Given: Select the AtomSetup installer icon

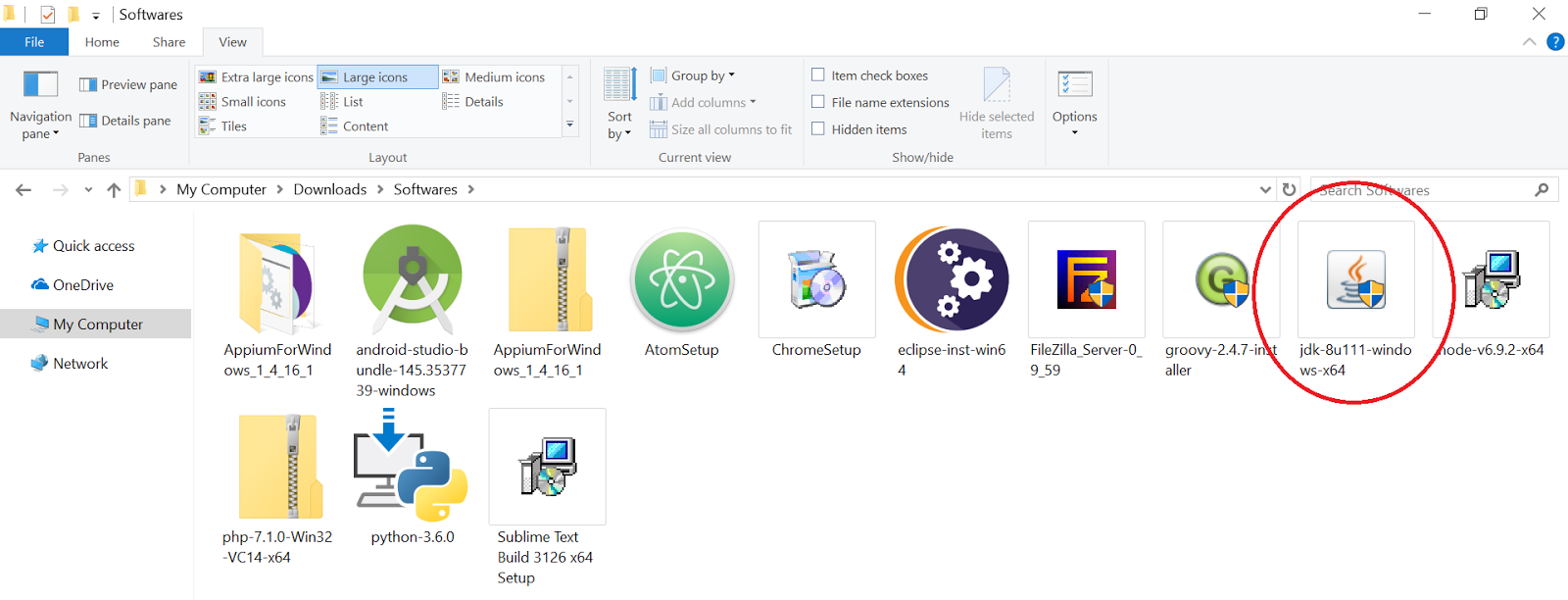Looking at the screenshot, I should point(682,280).
